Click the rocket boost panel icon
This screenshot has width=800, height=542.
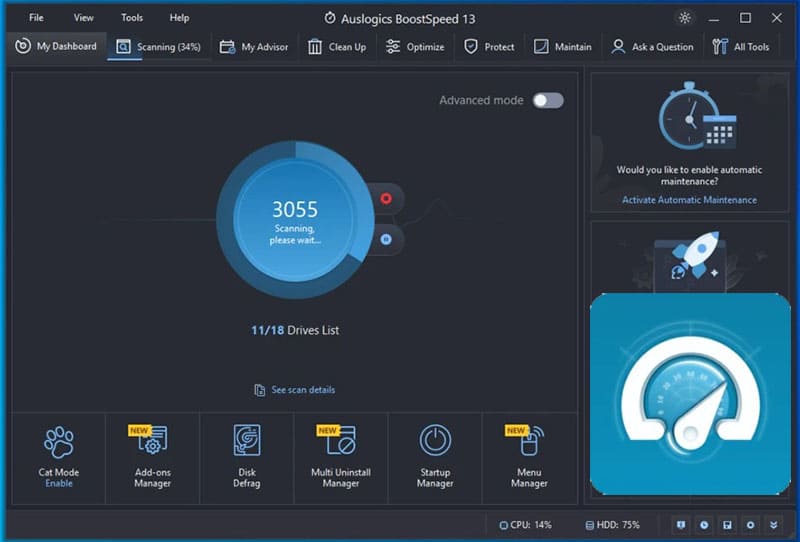[695, 257]
